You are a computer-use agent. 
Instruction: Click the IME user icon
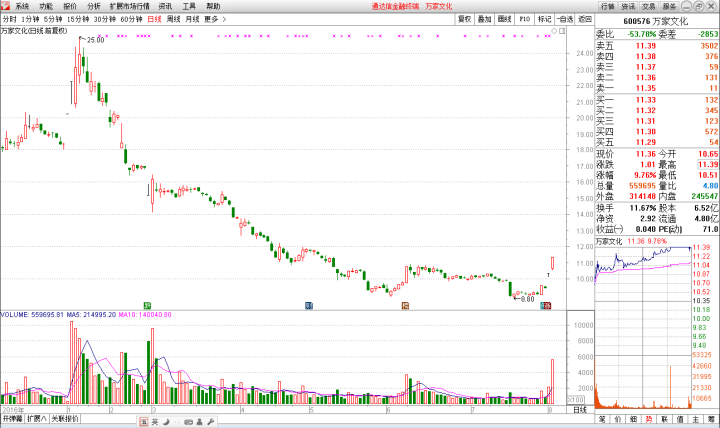pyautogui.click(x=199, y=422)
